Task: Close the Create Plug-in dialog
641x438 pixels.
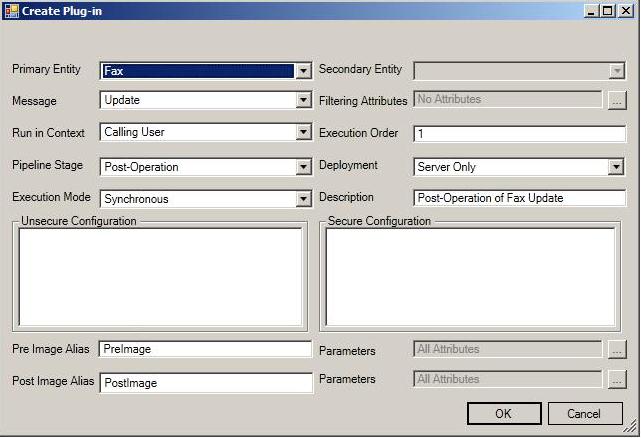Action: (625, 10)
